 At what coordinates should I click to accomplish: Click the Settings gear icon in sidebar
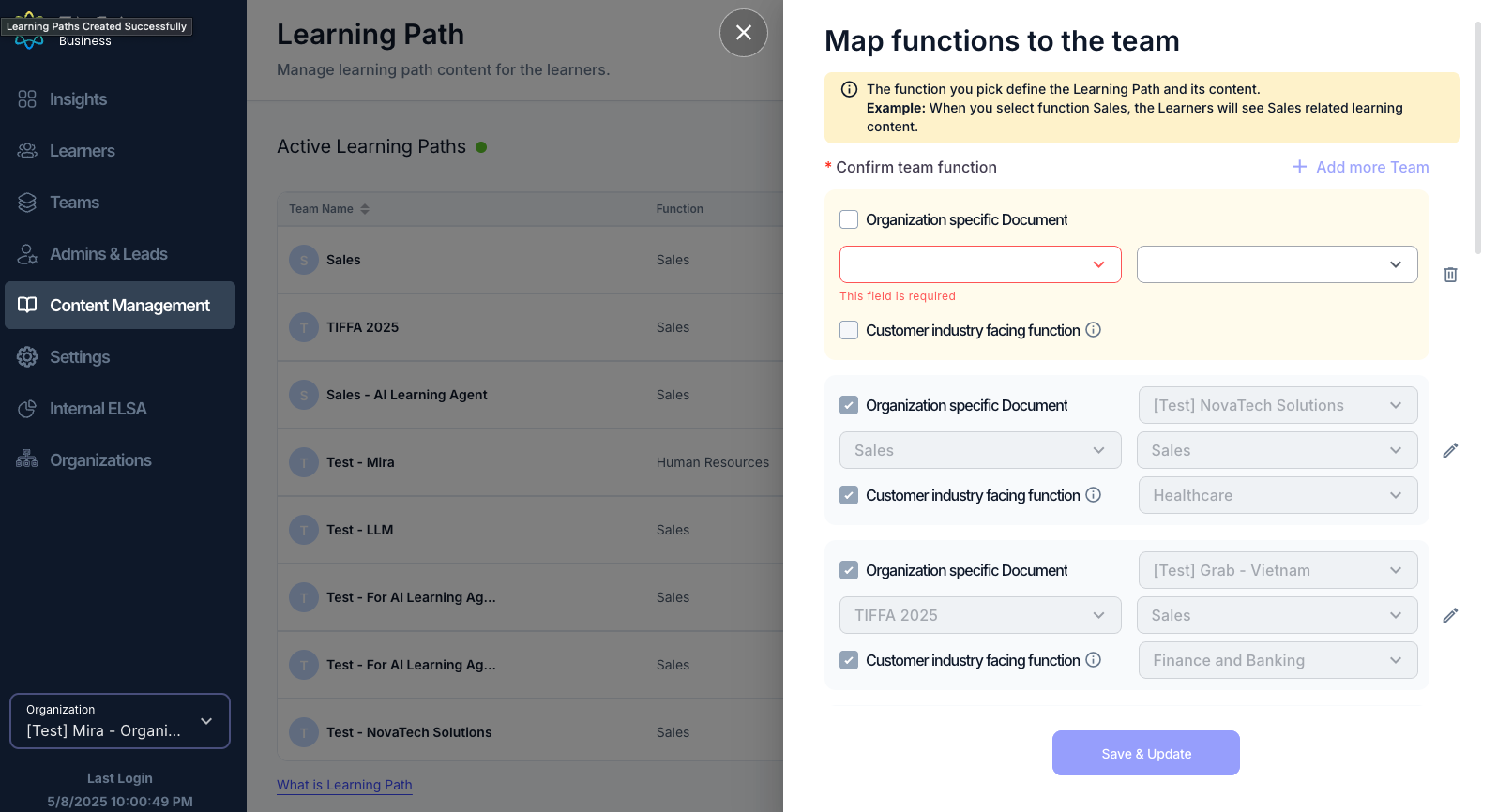(27, 357)
